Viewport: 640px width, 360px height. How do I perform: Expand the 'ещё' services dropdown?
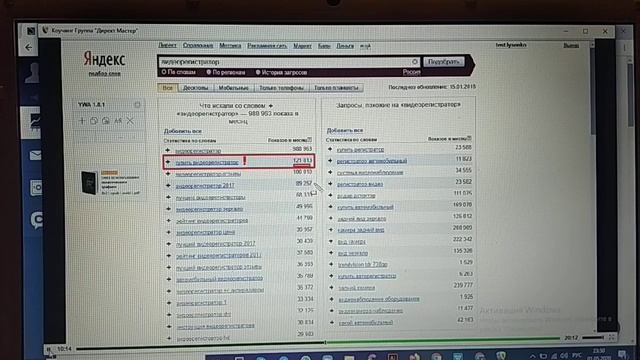[365, 46]
